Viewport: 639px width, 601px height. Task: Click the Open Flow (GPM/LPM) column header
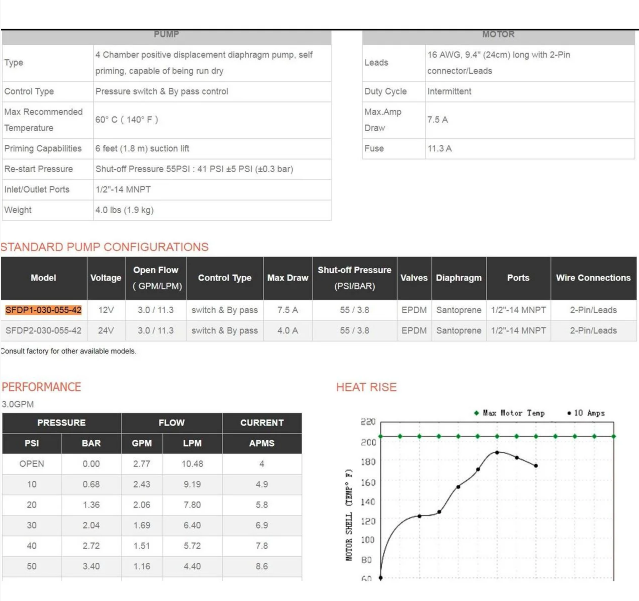[155, 278]
